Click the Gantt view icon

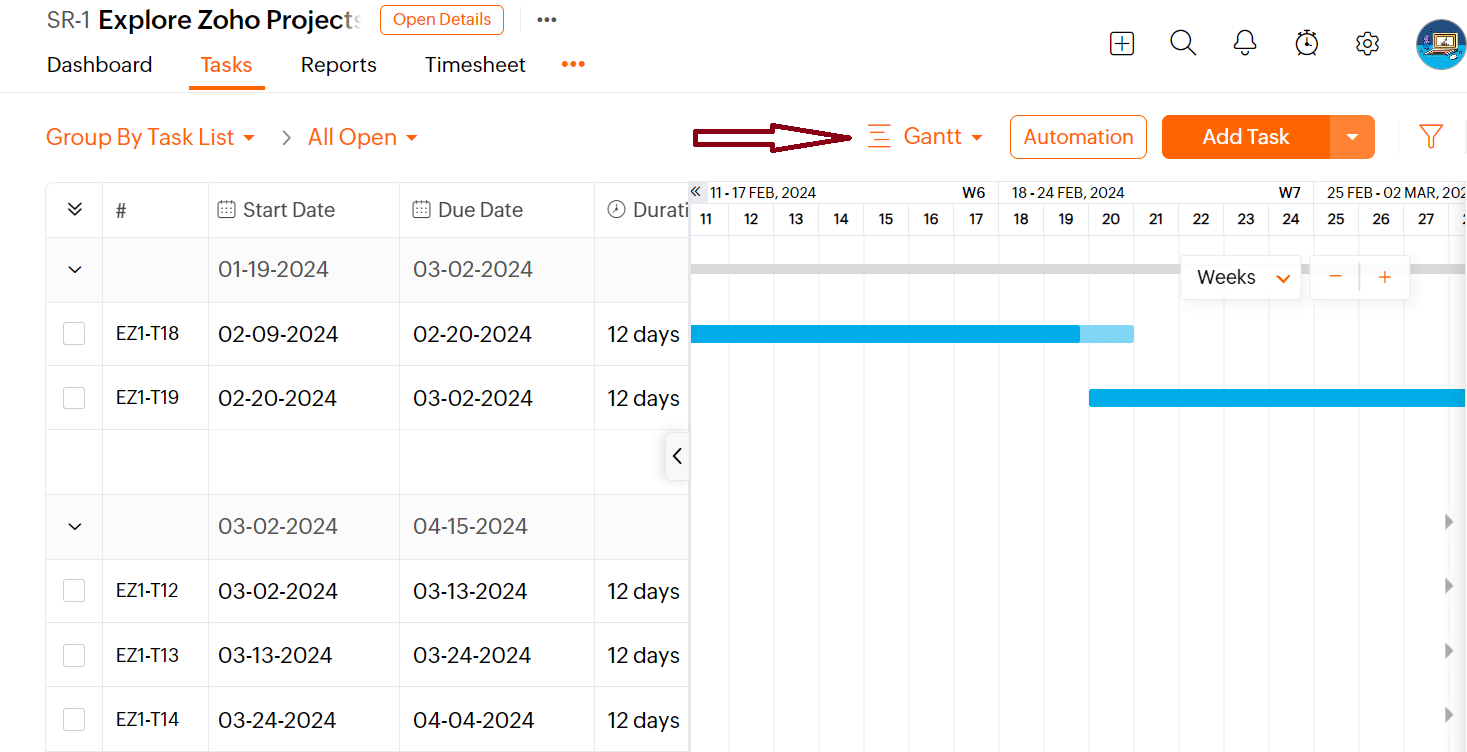tap(879, 137)
